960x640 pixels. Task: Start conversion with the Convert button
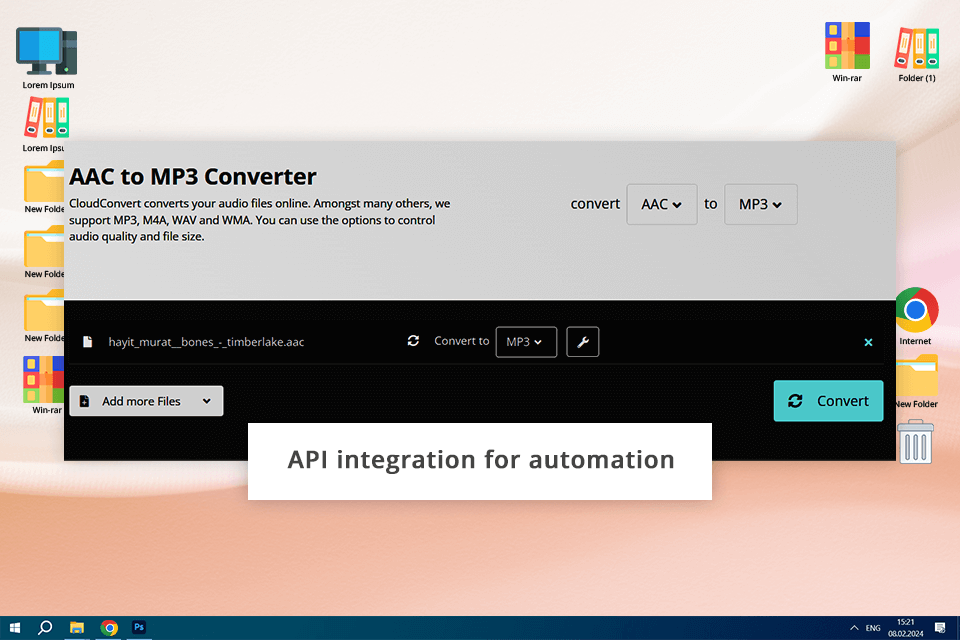(828, 401)
